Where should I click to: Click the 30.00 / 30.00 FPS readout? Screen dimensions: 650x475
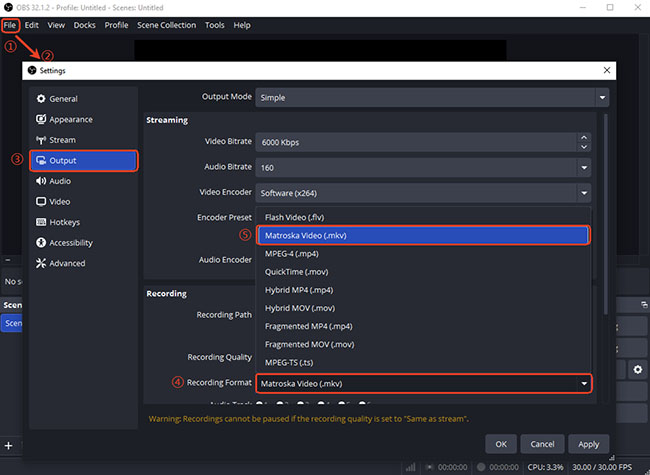click(x=602, y=467)
